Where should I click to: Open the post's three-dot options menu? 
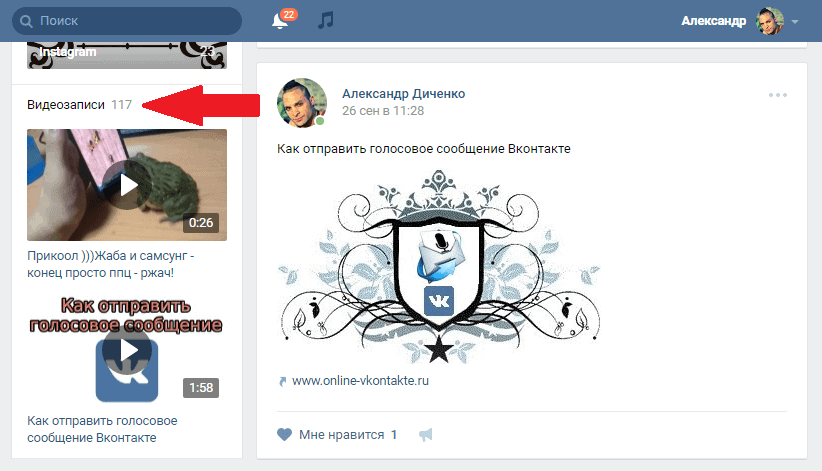tap(777, 95)
